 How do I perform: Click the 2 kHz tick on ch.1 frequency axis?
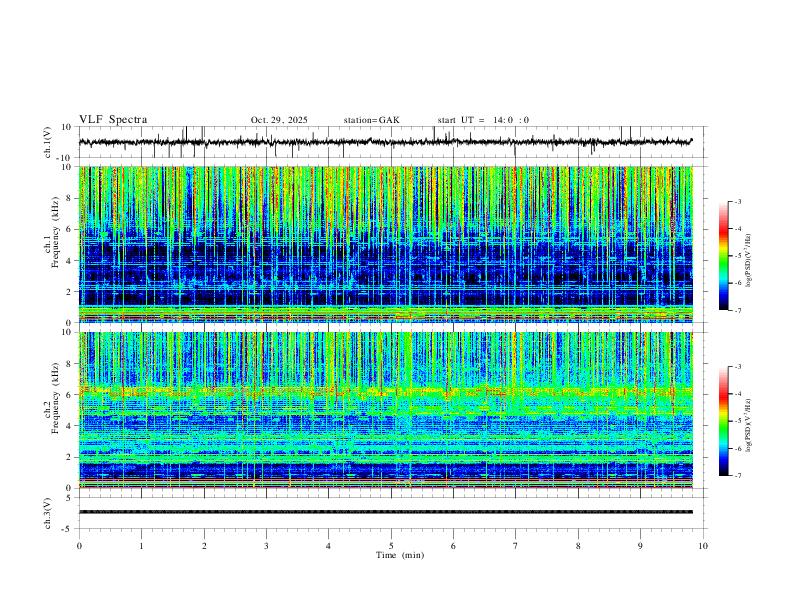click(x=70, y=291)
